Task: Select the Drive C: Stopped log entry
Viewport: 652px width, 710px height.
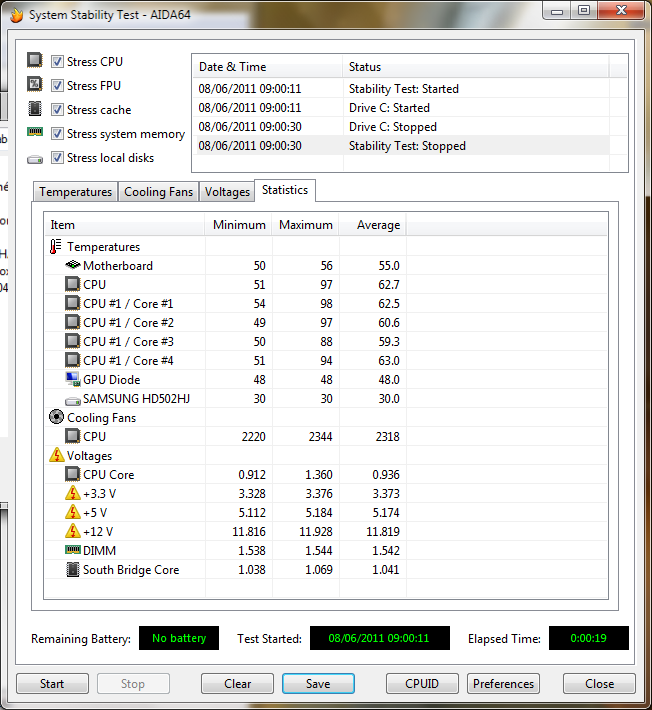Action: click(402, 127)
